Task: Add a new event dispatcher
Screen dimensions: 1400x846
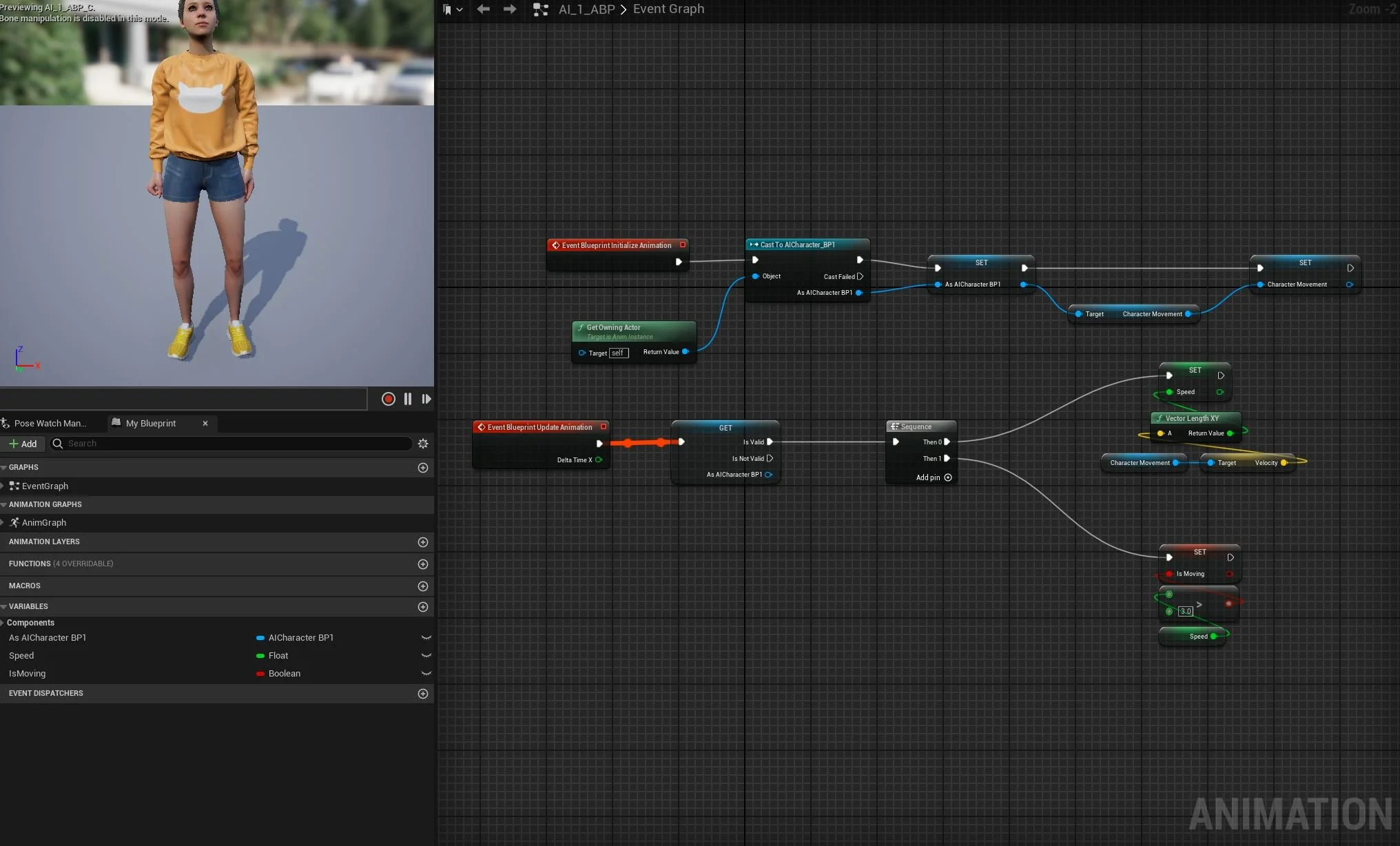Action: pyautogui.click(x=423, y=694)
